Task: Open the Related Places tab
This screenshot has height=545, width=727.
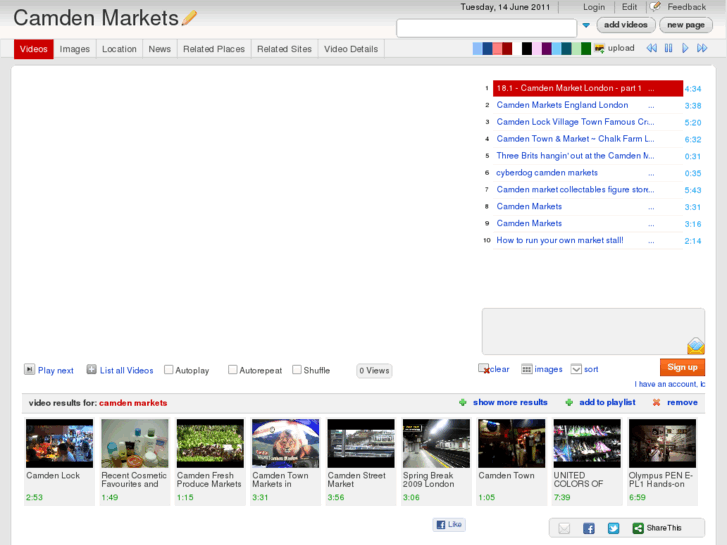Action: tap(214, 49)
